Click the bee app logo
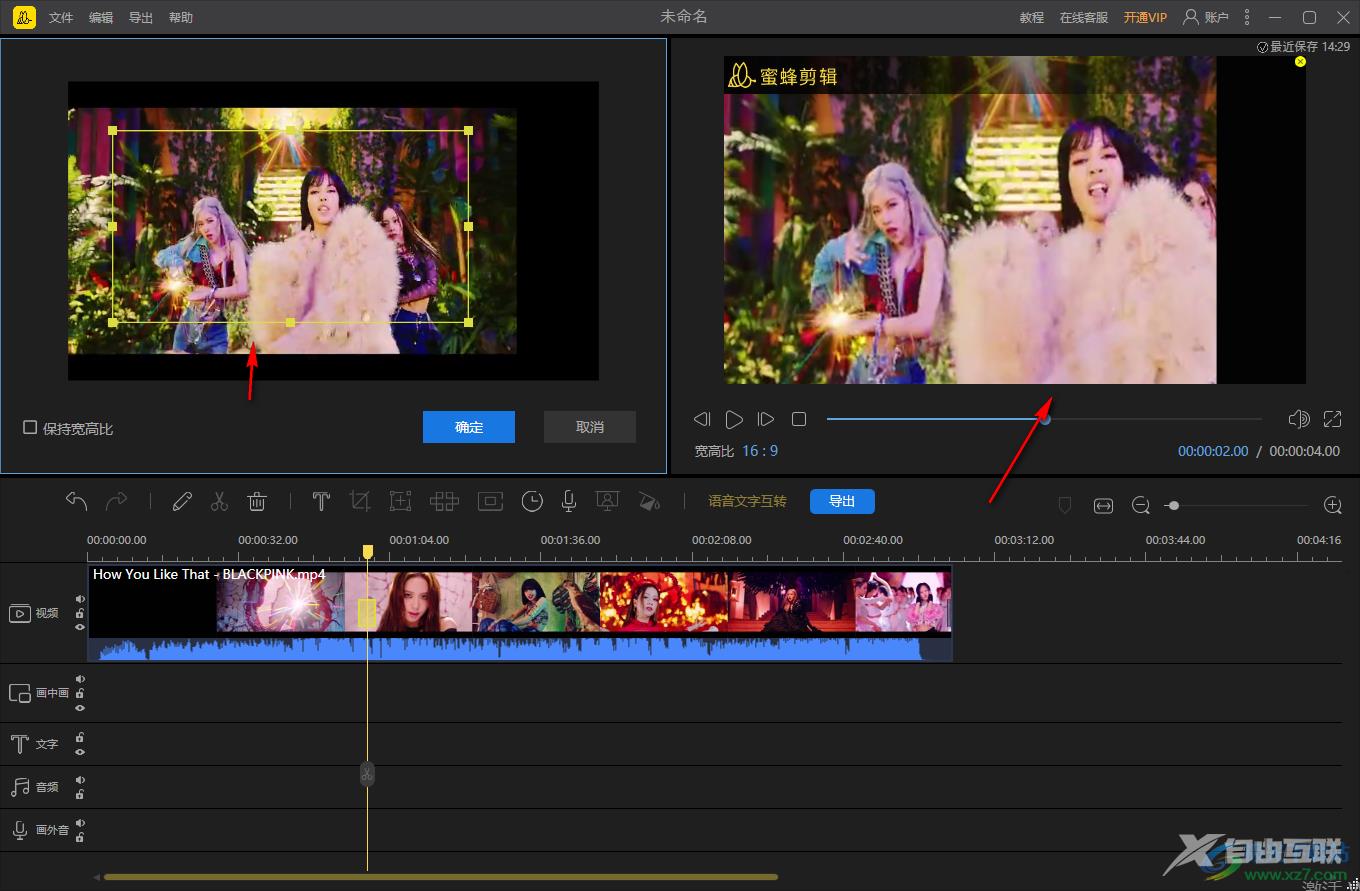Image resolution: width=1360 pixels, height=891 pixels. click(x=25, y=17)
